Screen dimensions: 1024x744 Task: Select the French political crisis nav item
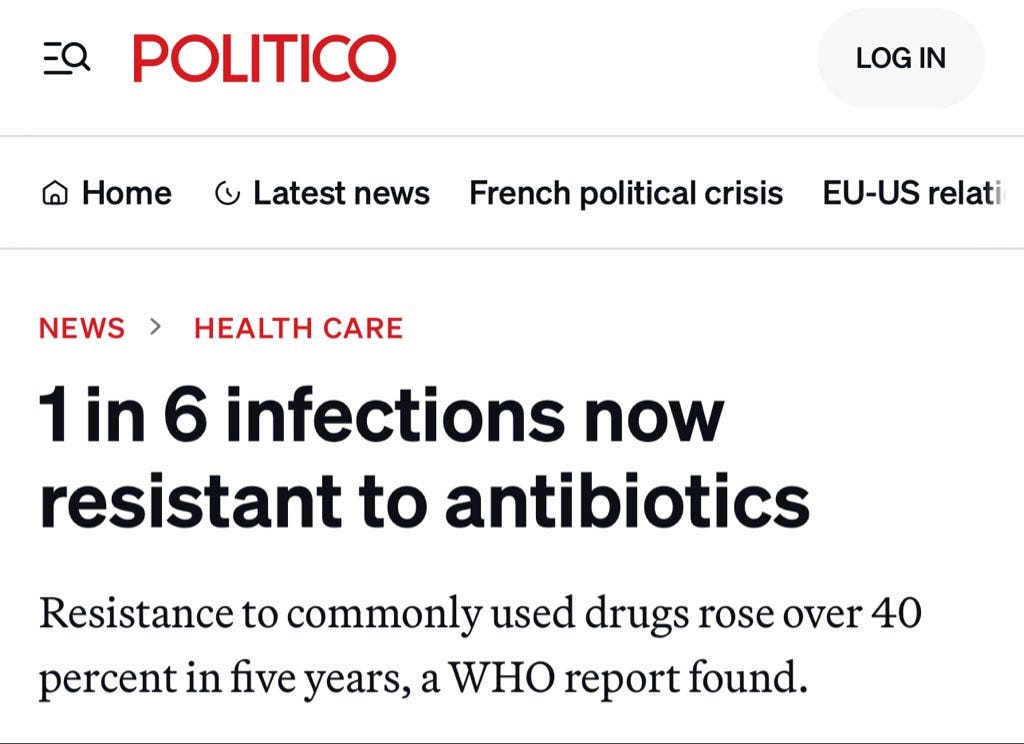pyautogui.click(x=625, y=192)
